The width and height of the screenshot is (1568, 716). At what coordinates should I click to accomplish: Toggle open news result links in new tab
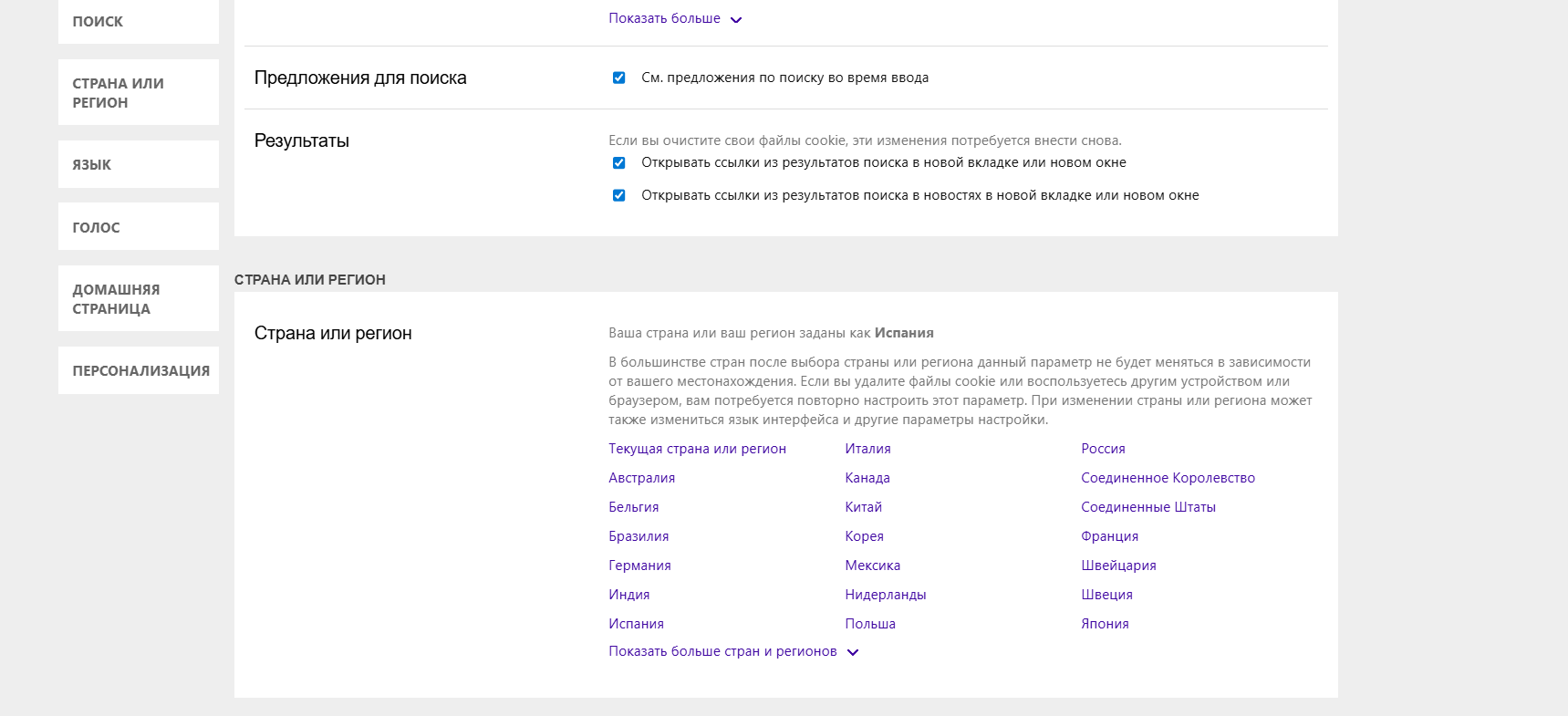[618, 195]
